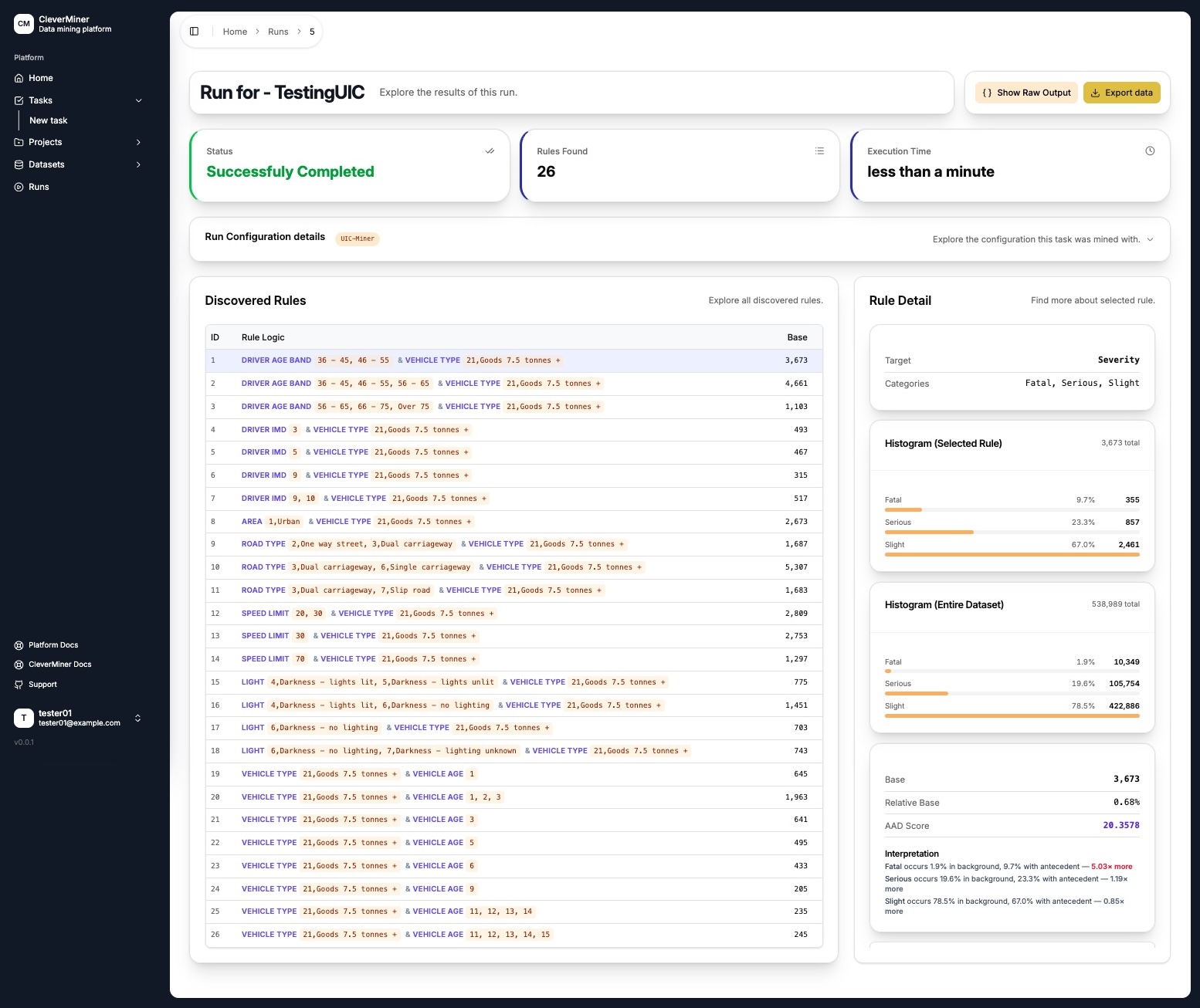The image size is (1200, 1008).
Task: Click the download icon on Export data
Action: tap(1095, 93)
